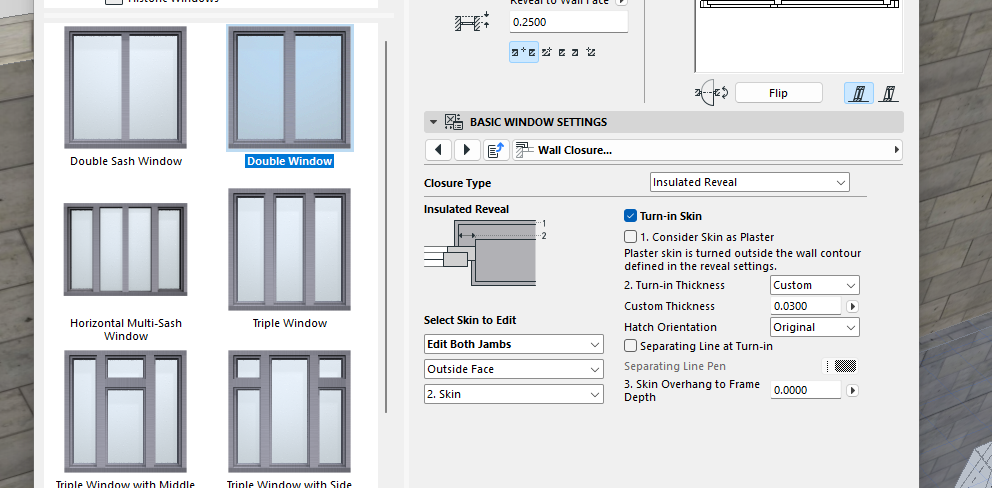Image resolution: width=992 pixels, height=488 pixels.
Task: Click the Reveal depth 0.2500 field
Action: click(x=569, y=22)
